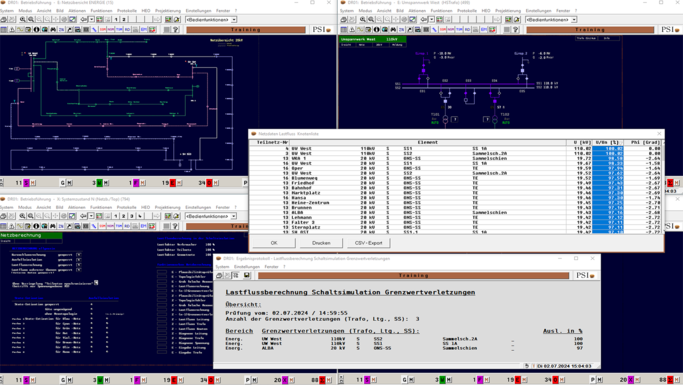Click magenta S indicator beside 11 in Netzübersicht status bar
Viewport: 683px width, 385px height.
click(26, 183)
